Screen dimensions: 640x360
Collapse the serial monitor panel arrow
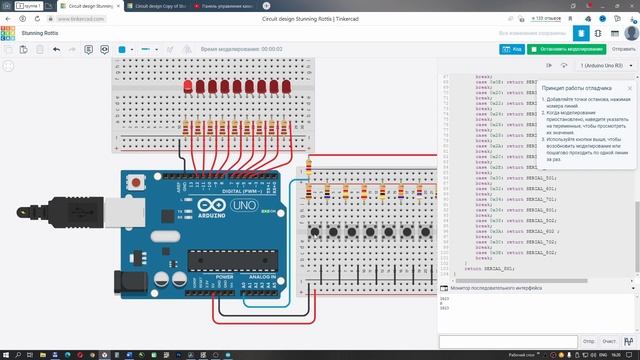coord(633,288)
